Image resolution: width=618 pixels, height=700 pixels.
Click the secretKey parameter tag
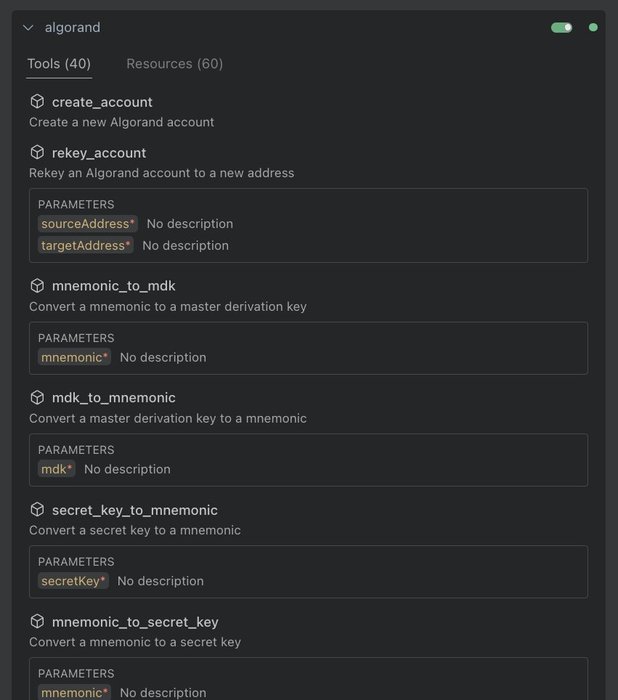pos(73,582)
